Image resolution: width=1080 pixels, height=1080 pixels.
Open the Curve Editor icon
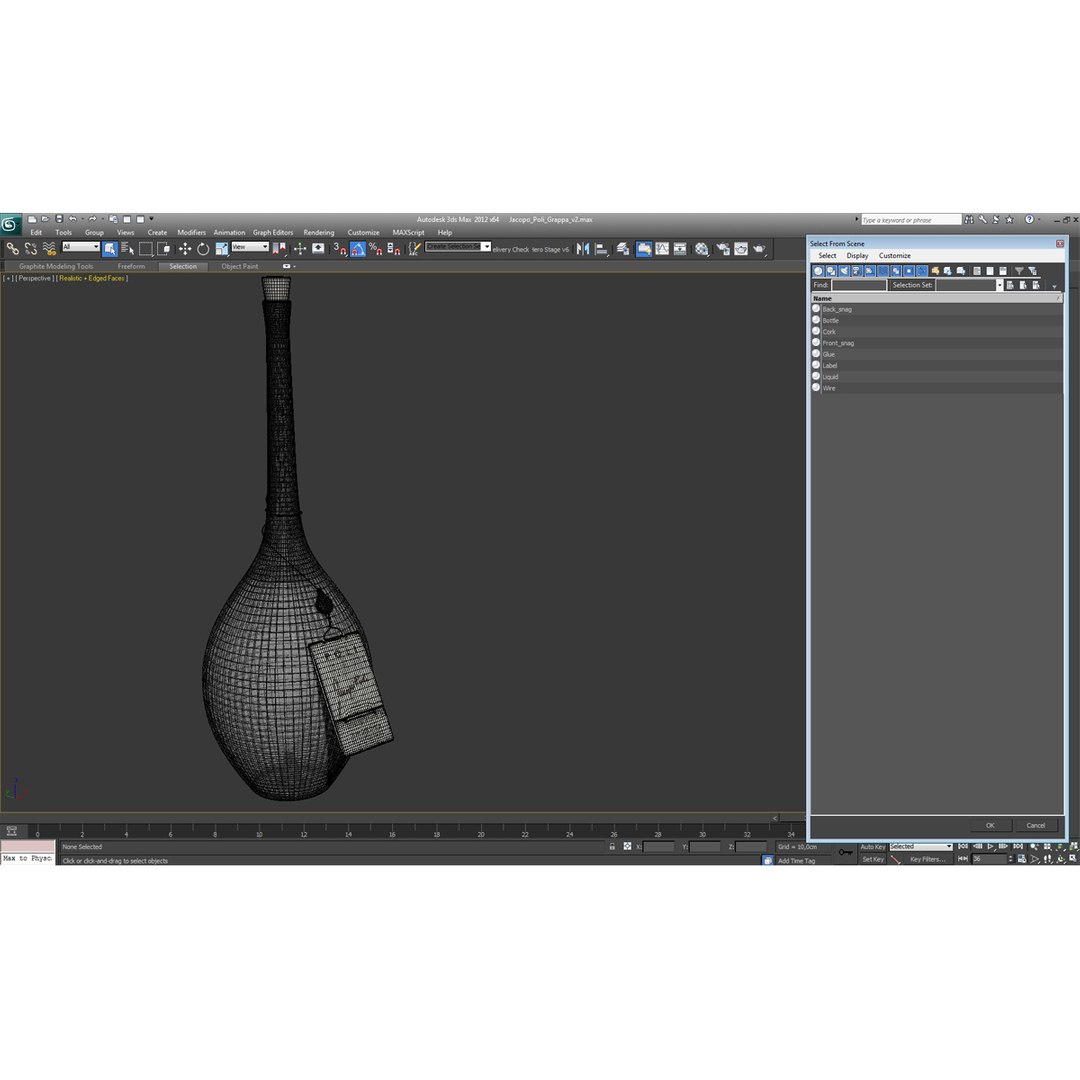tap(662, 249)
